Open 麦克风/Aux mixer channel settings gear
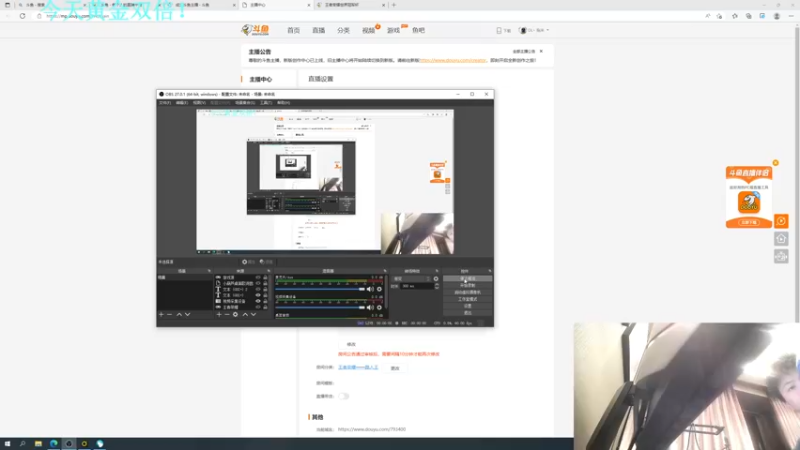Image resolution: width=800 pixels, height=450 pixels. tap(379, 289)
